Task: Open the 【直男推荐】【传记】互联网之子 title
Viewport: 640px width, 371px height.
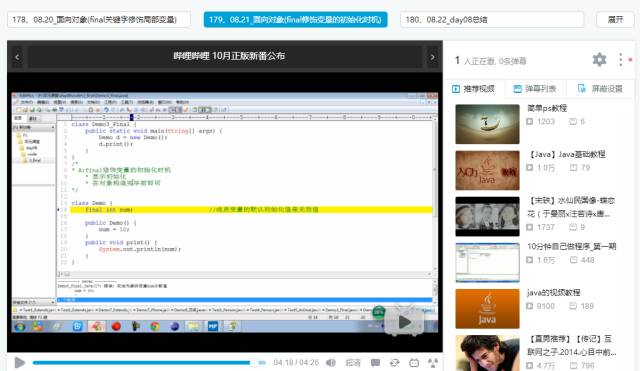Action: pyautogui.click(x=571, y=345)
